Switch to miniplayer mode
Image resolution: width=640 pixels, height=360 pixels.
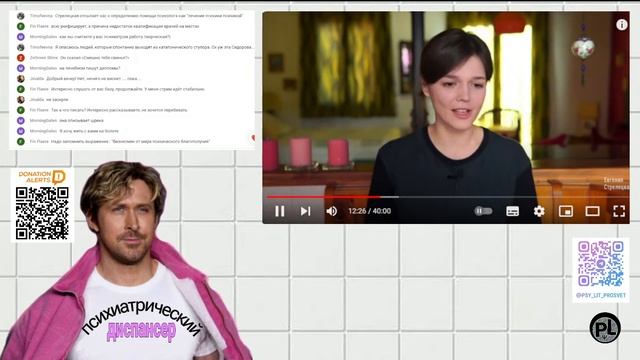(x=566, y=211)
